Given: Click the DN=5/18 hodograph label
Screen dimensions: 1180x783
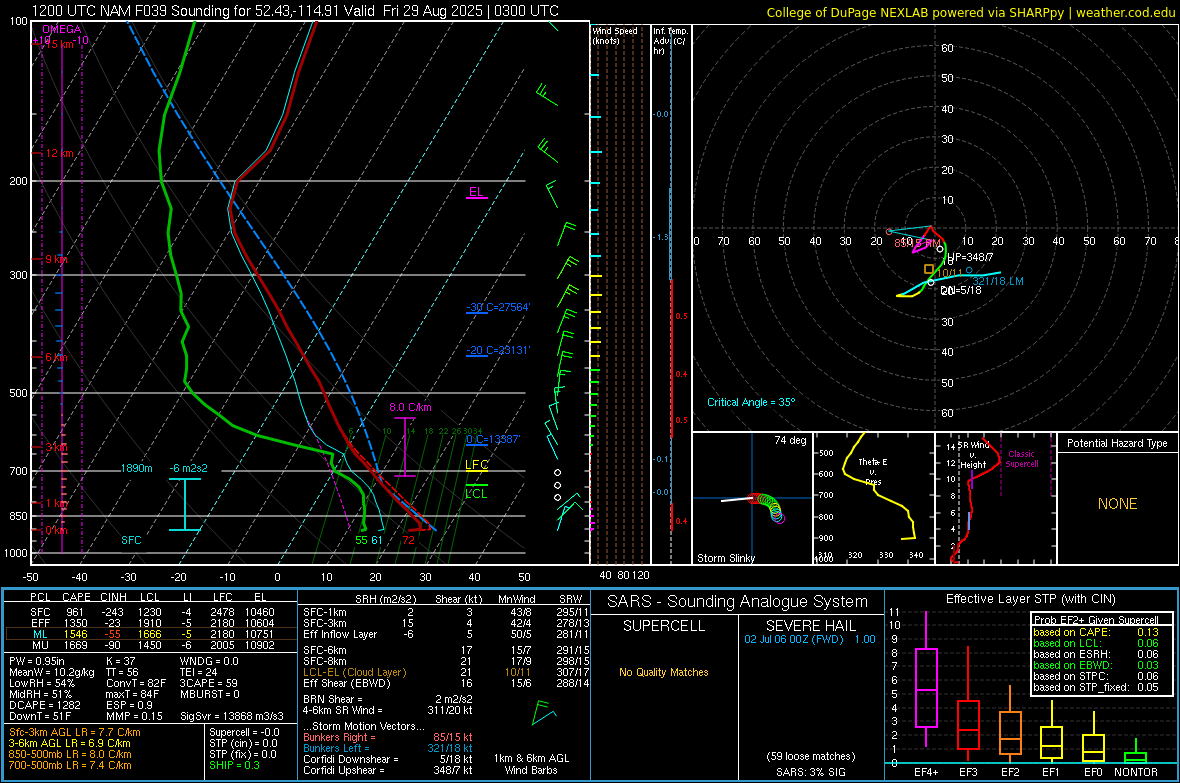Looking at the screenshot, I should (961, 291).
